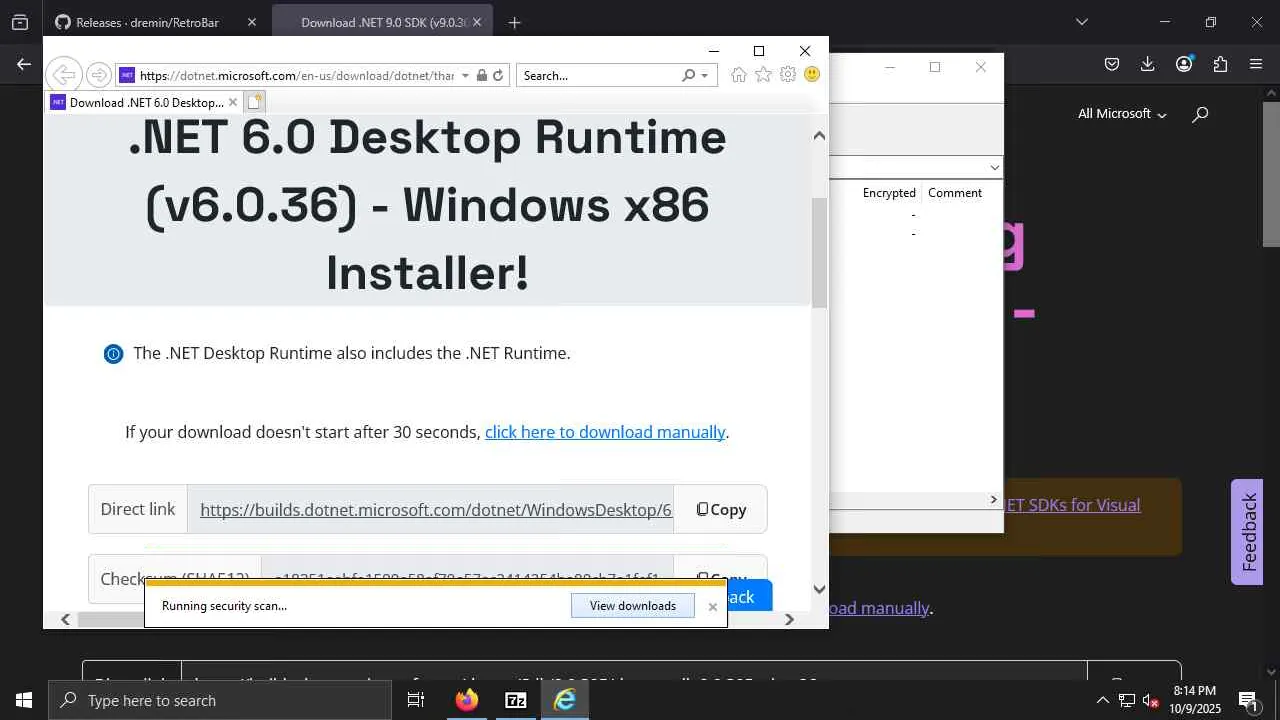
Task: Open the Firefox hamburger application menu
Action: [x=1256, y=64]
